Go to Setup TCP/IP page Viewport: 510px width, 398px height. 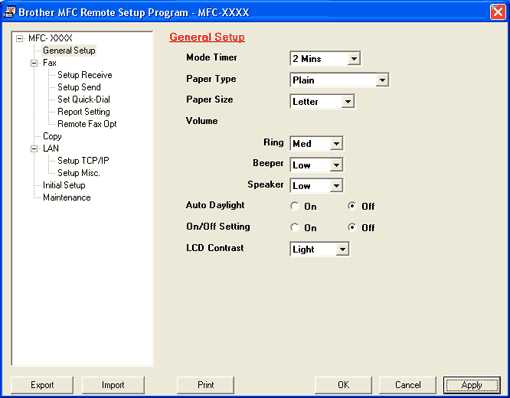pyautogui.click(x=83, y=161)
